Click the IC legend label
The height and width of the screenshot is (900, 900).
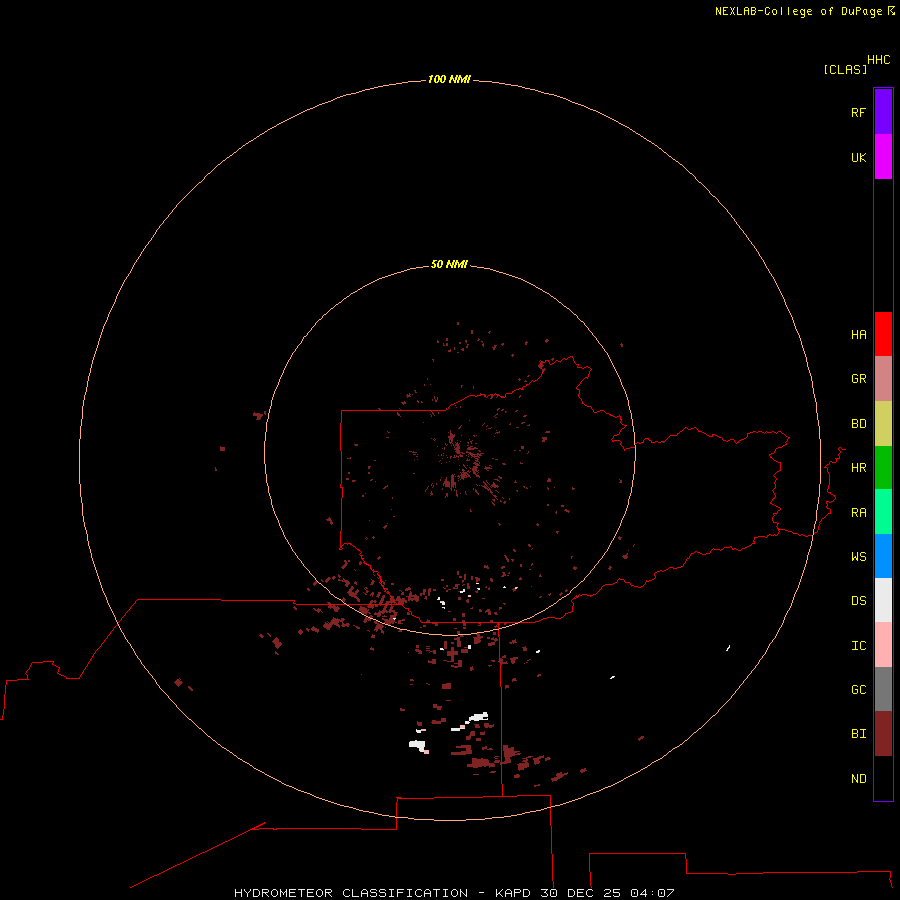pos(859,646)
